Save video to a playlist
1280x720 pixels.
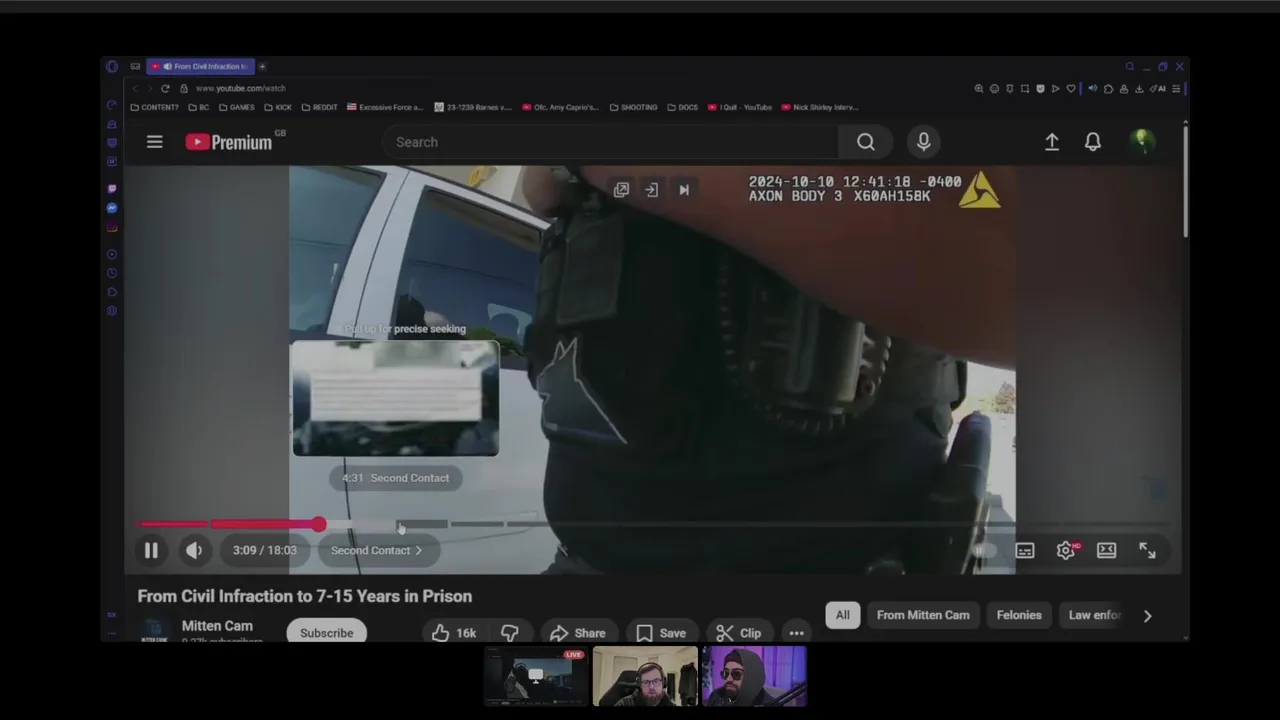tap(660, 633)
